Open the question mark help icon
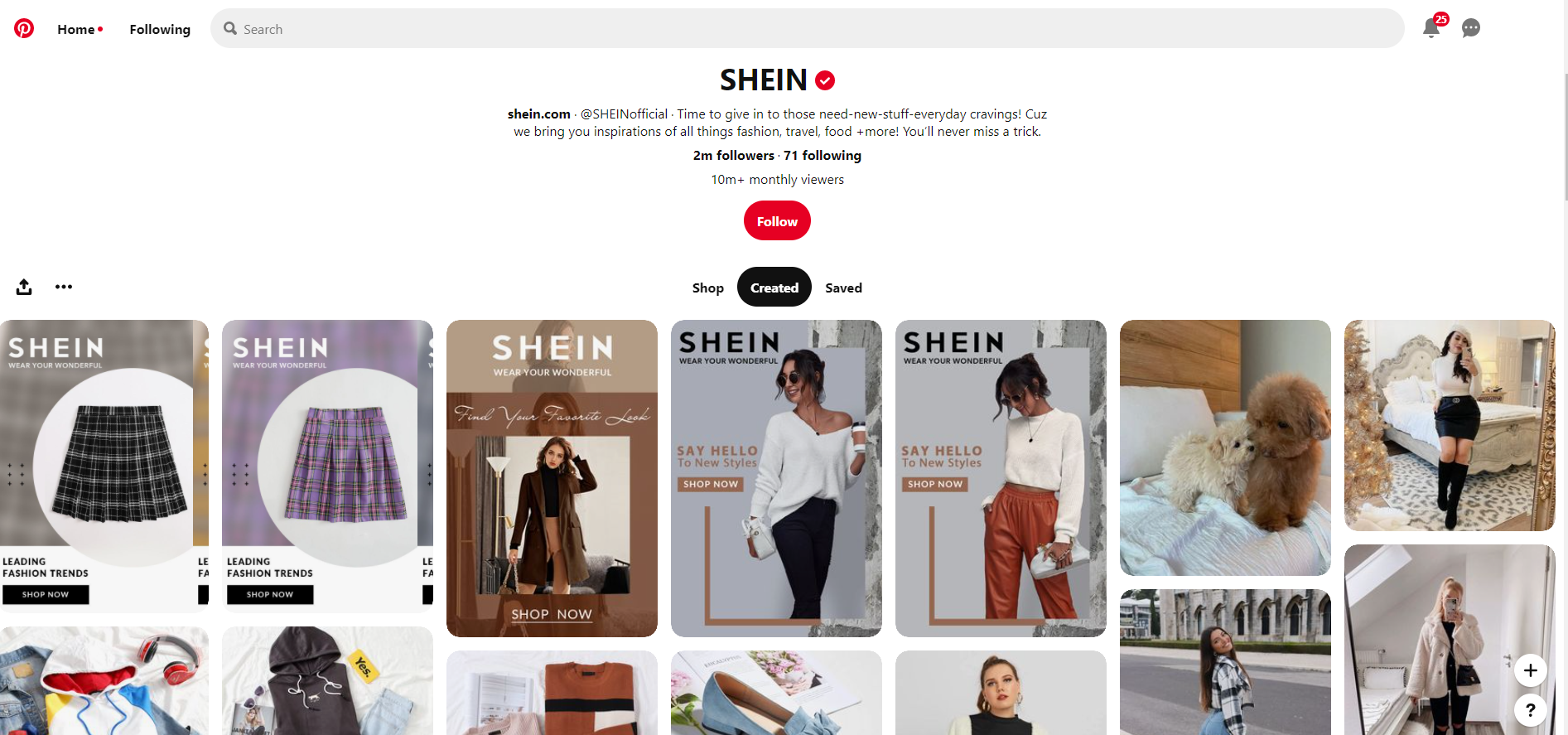The image size is (1568, 735). pyautogui.click(x=1531, y=710)
